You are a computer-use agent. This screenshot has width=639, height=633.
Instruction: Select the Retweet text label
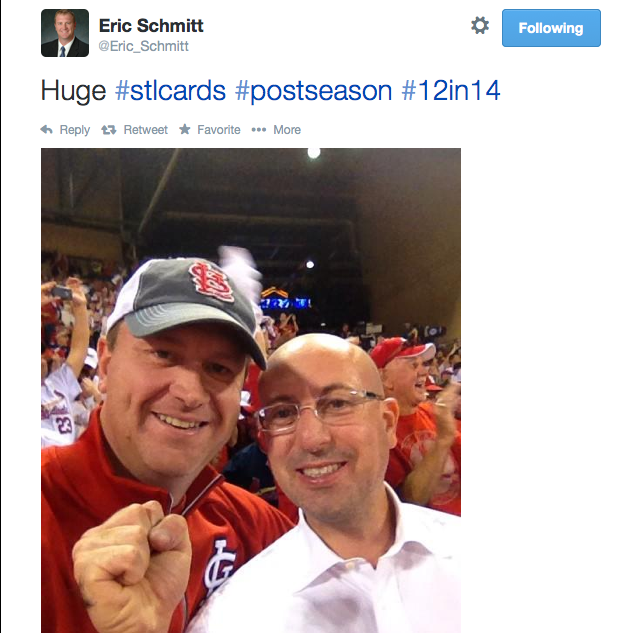pos(145,130)
